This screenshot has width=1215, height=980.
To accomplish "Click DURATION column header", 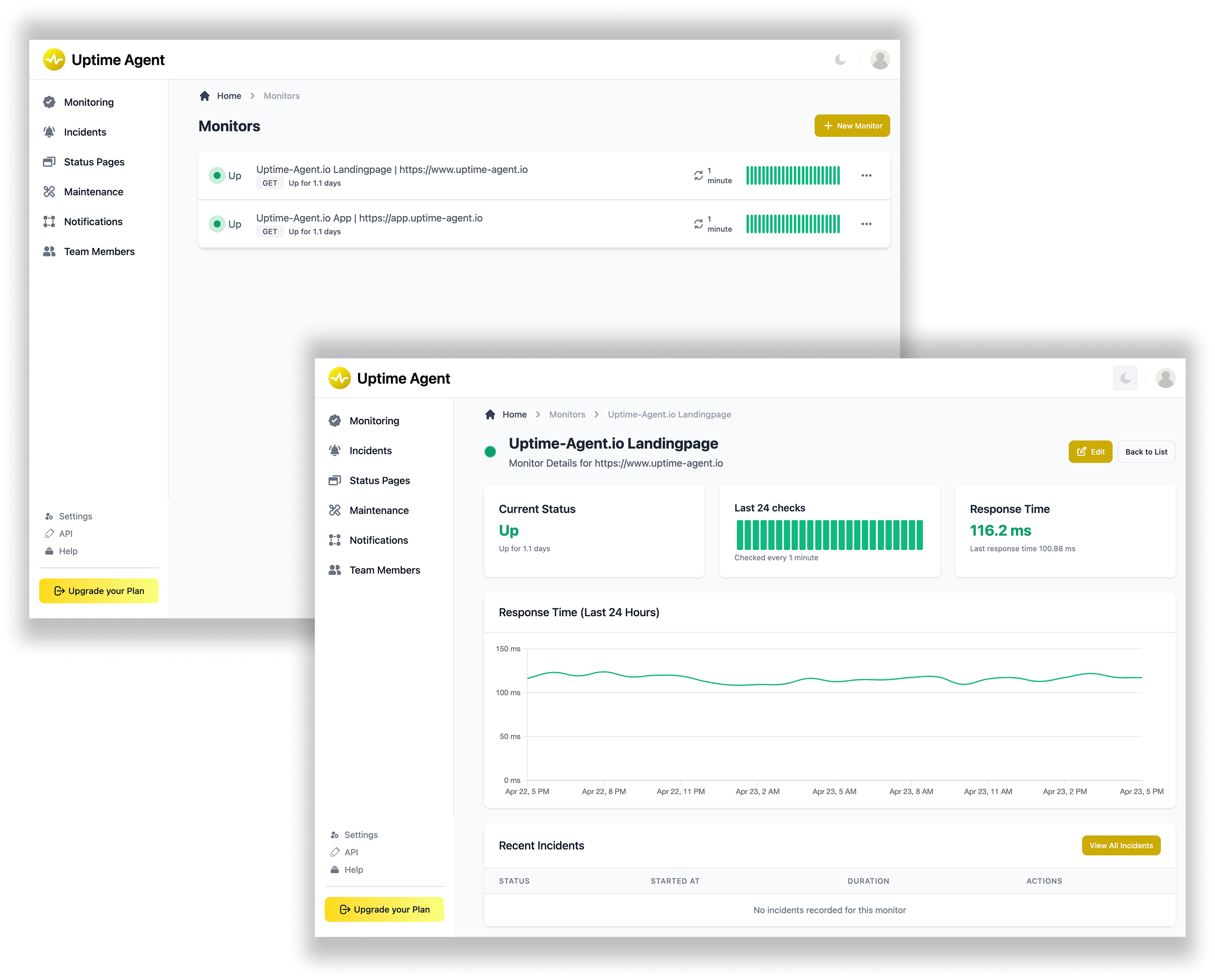I will [868, 881].
